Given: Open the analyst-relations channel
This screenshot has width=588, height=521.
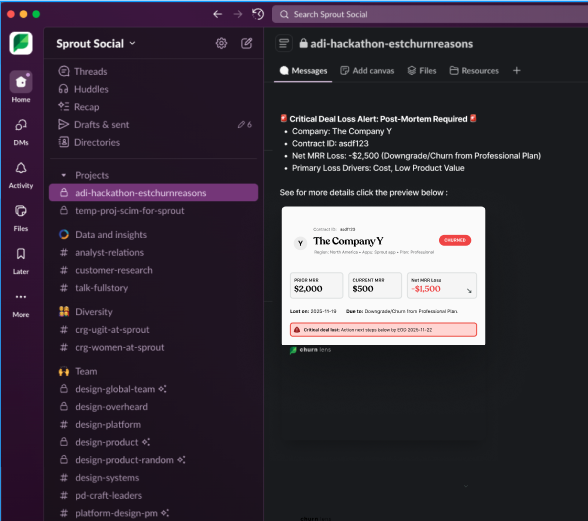Looking at the screenshot, I should click(x=154, y=252).
